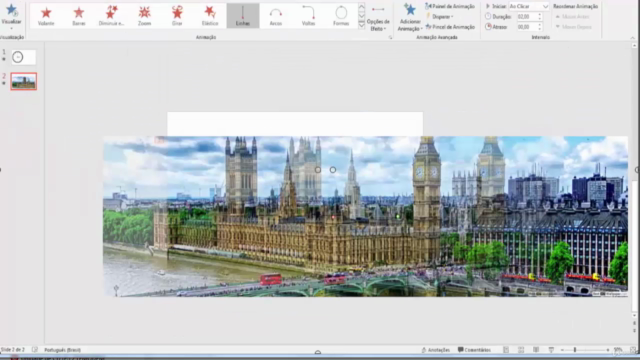
Task: Open the Comentários pane
Action: click(x=474, y=350)
